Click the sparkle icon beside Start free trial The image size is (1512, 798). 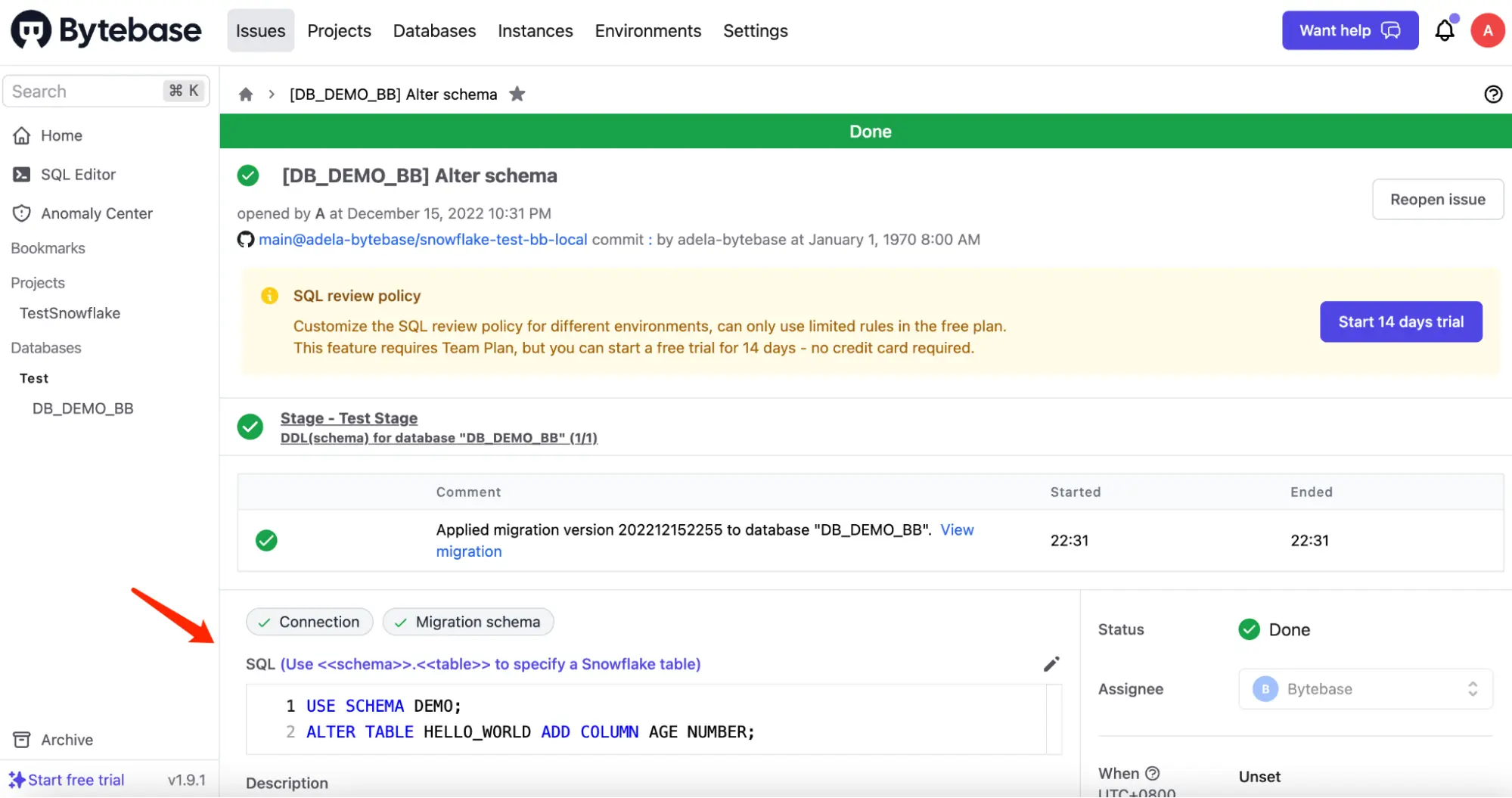pos(17,780)
